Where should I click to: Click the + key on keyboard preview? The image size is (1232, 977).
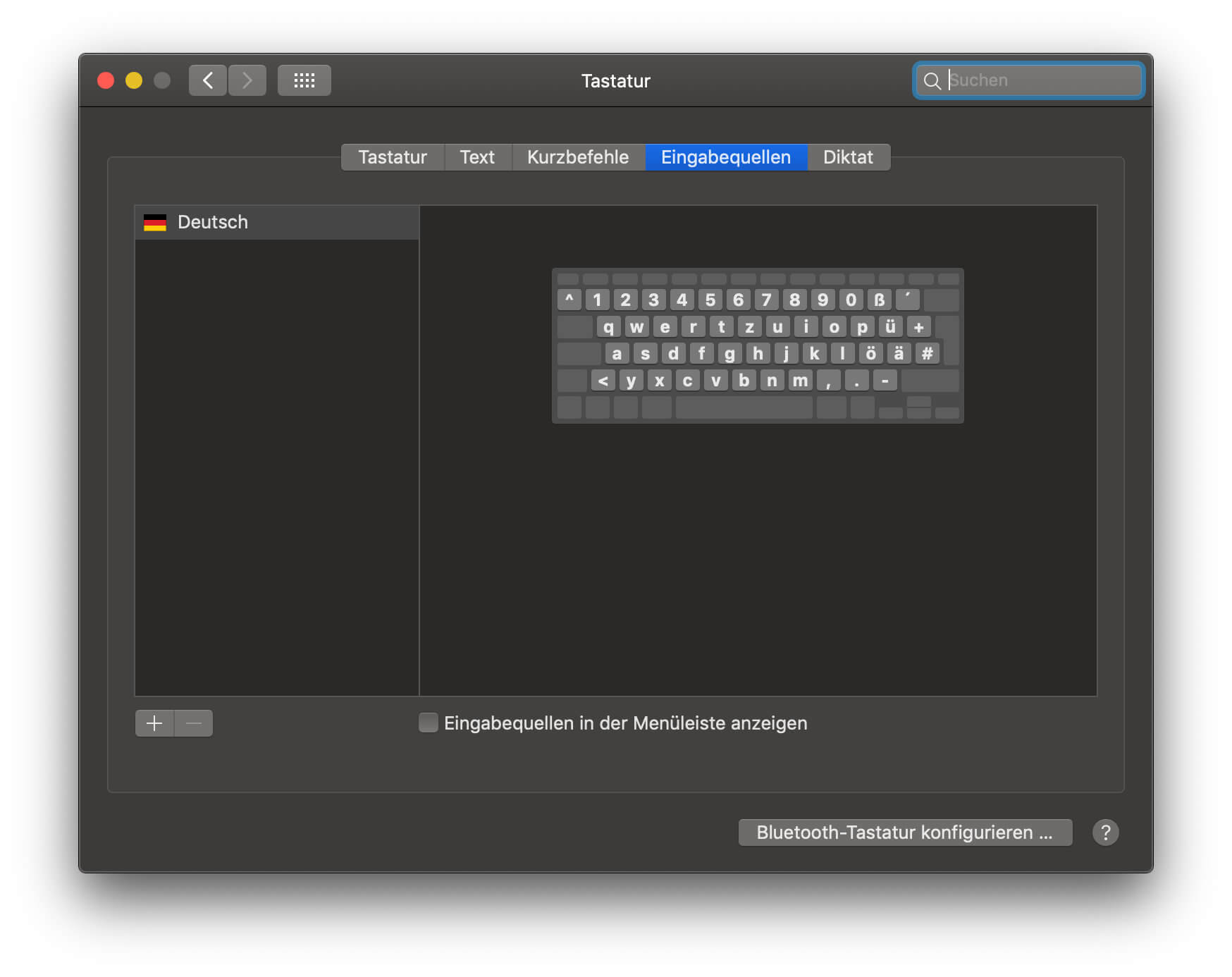[918, 327]
